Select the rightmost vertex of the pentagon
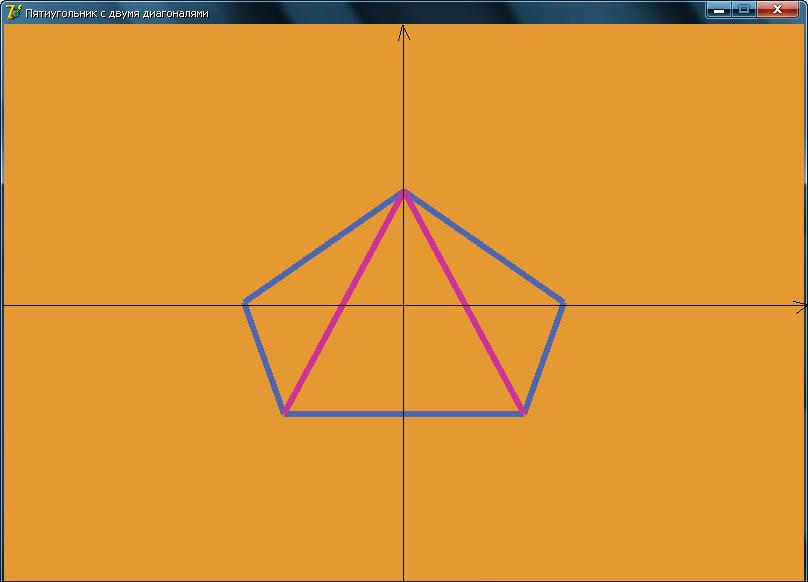The width and height of the screenshot is (808, 582). tap(564, 301)
